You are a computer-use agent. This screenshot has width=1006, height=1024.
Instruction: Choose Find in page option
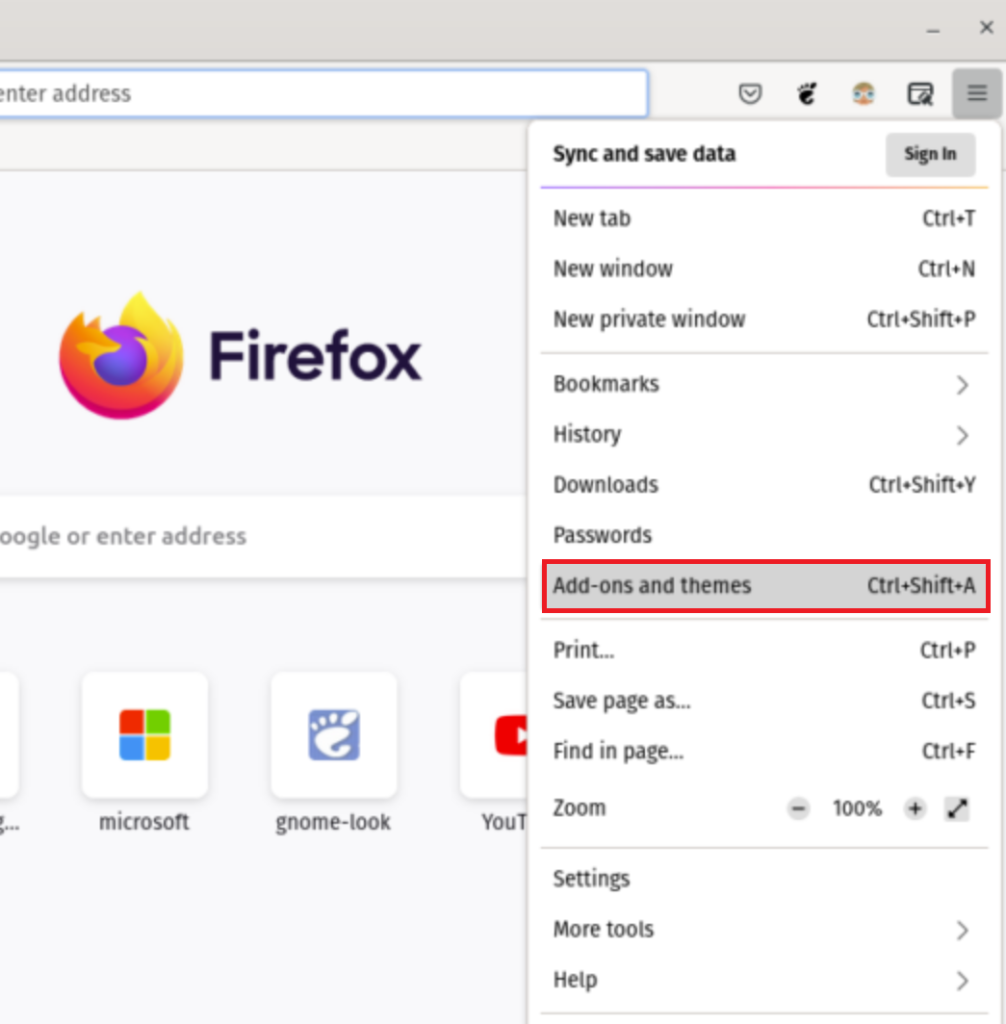pyautogui.click(x=618, y=751)
